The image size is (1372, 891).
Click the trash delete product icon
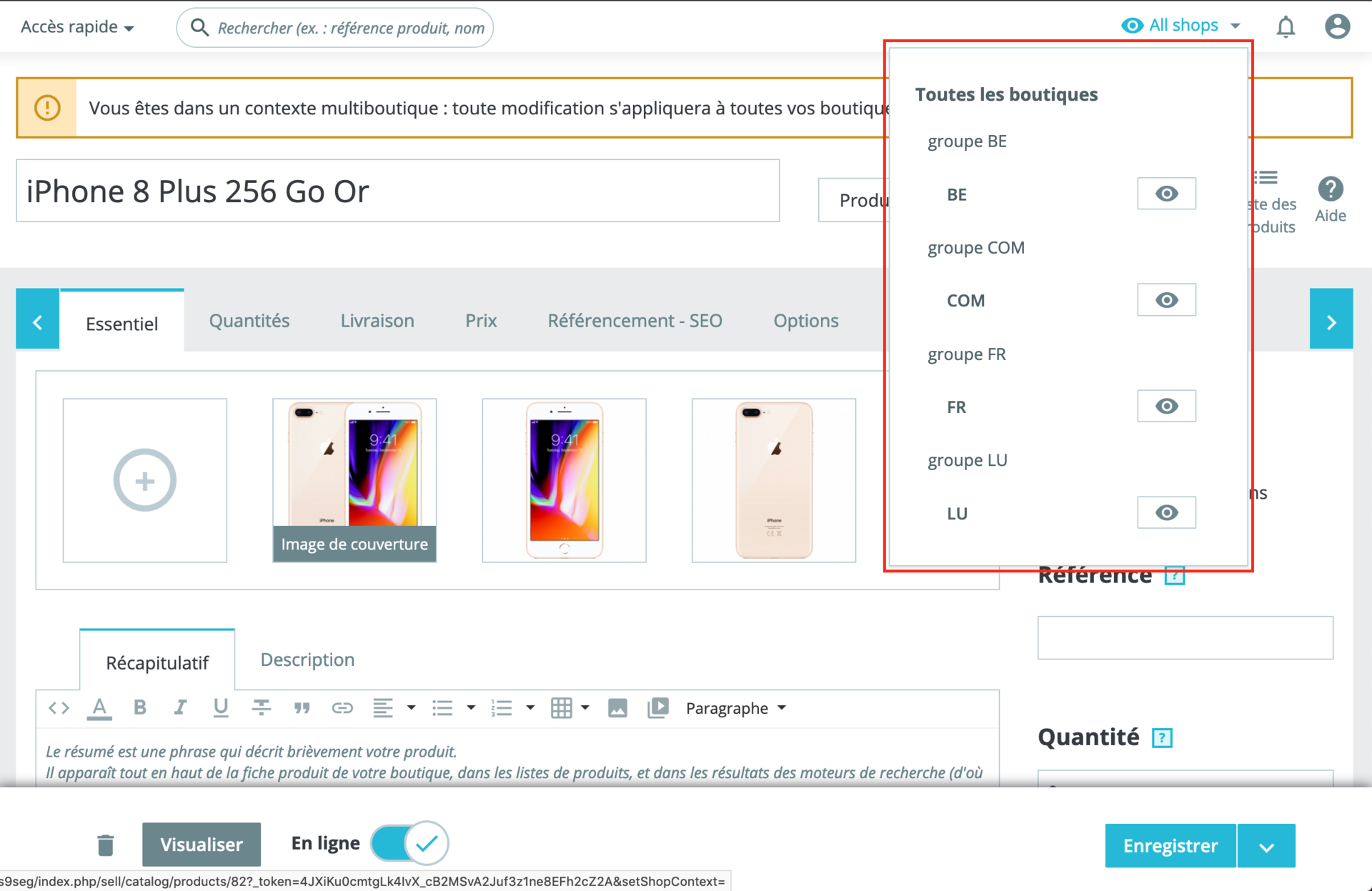click(x=106, y=845)
